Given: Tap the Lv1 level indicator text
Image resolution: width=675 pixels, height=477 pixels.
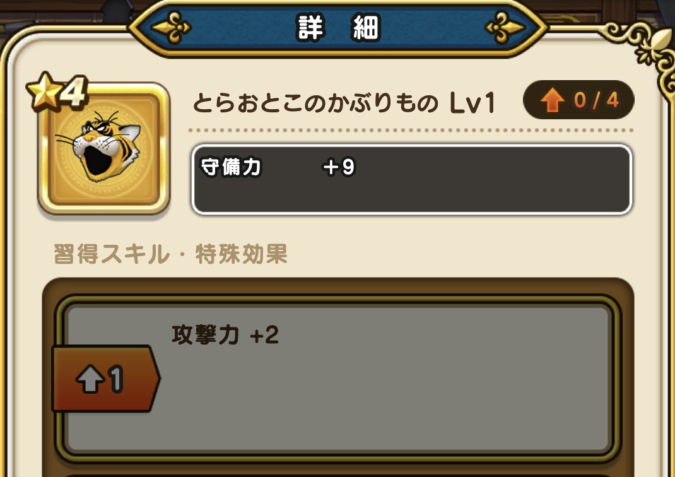Looking at the screenshot, I should tap(472, 104).
